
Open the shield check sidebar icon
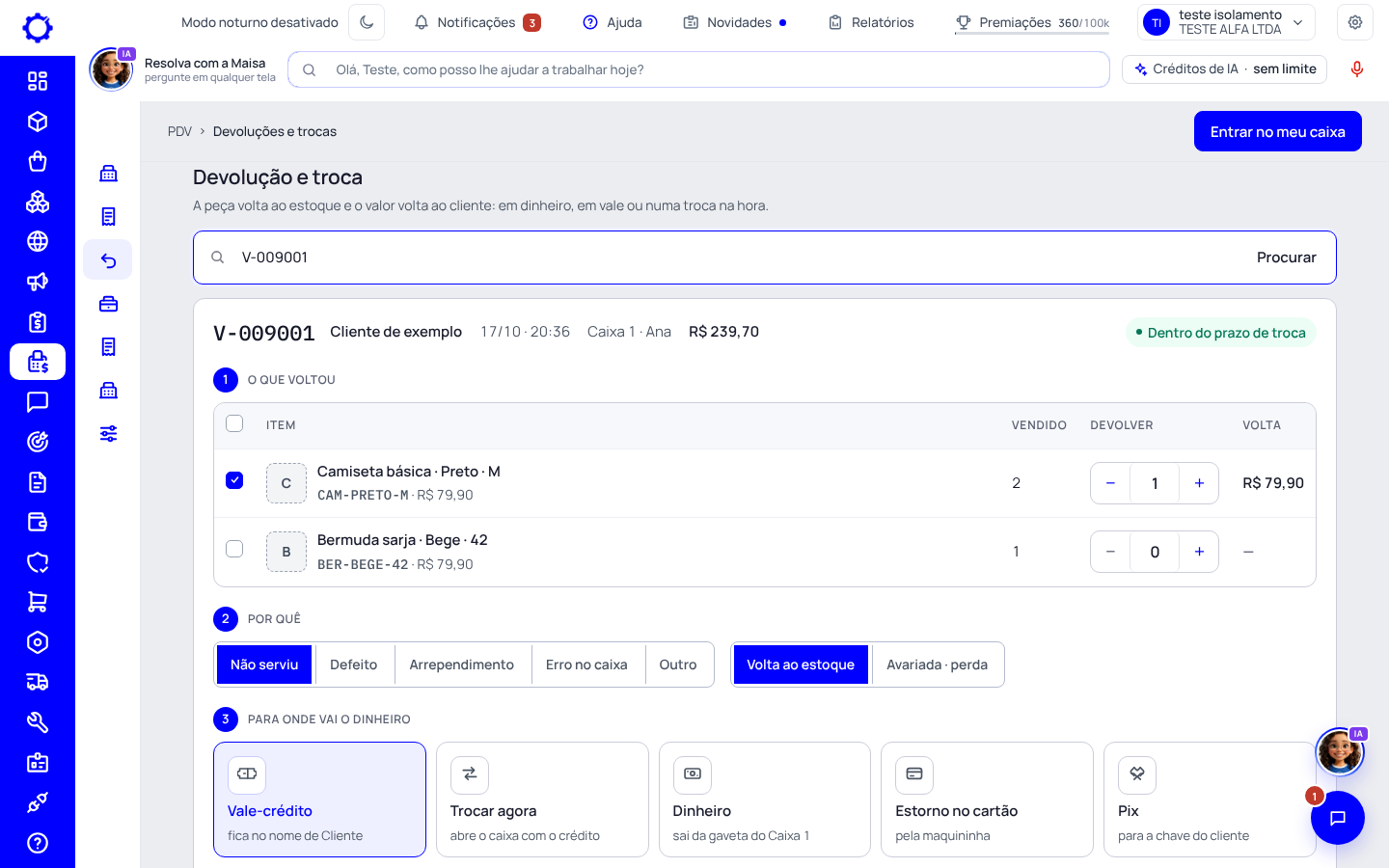click(x=38, y=562)
